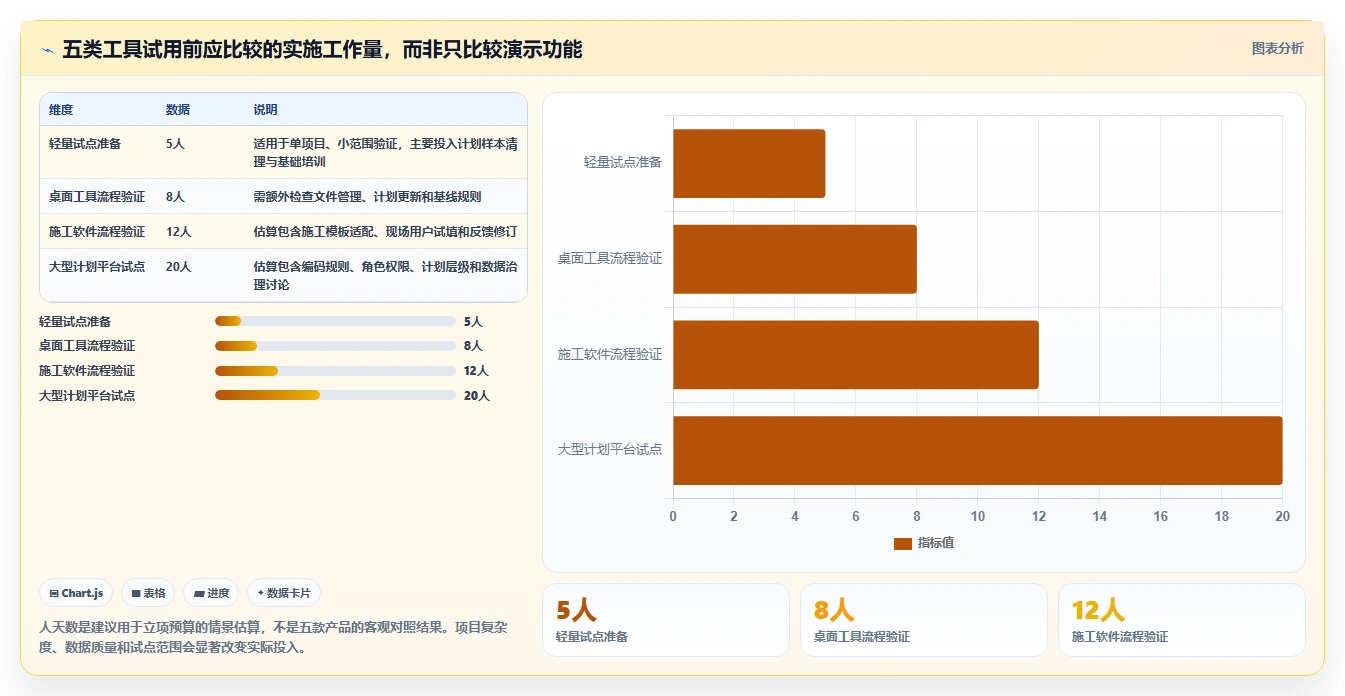Click the 桌面工具流程验证 progress bar
The image size is (1345, 696).
pos(335,346)
